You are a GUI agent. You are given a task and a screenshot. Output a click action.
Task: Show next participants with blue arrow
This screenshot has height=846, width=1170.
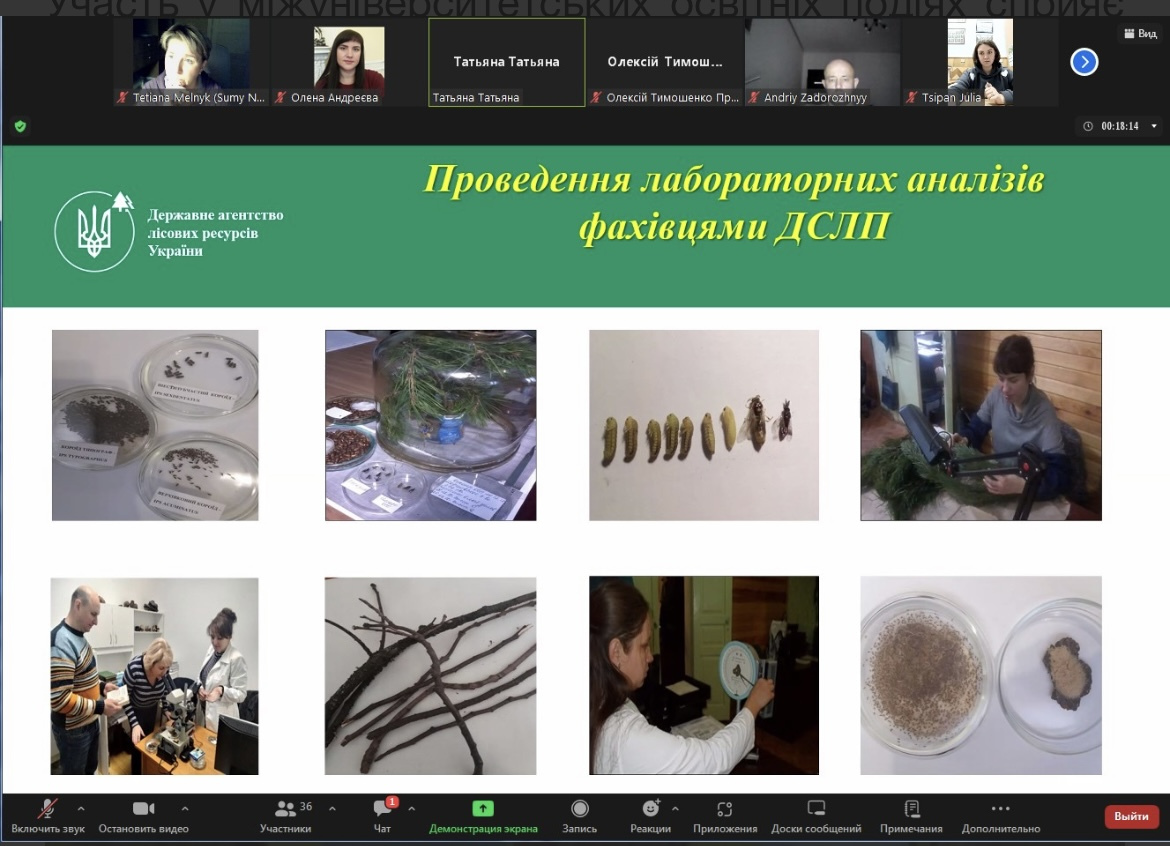pyautogui.click(x=1084, y=62)
